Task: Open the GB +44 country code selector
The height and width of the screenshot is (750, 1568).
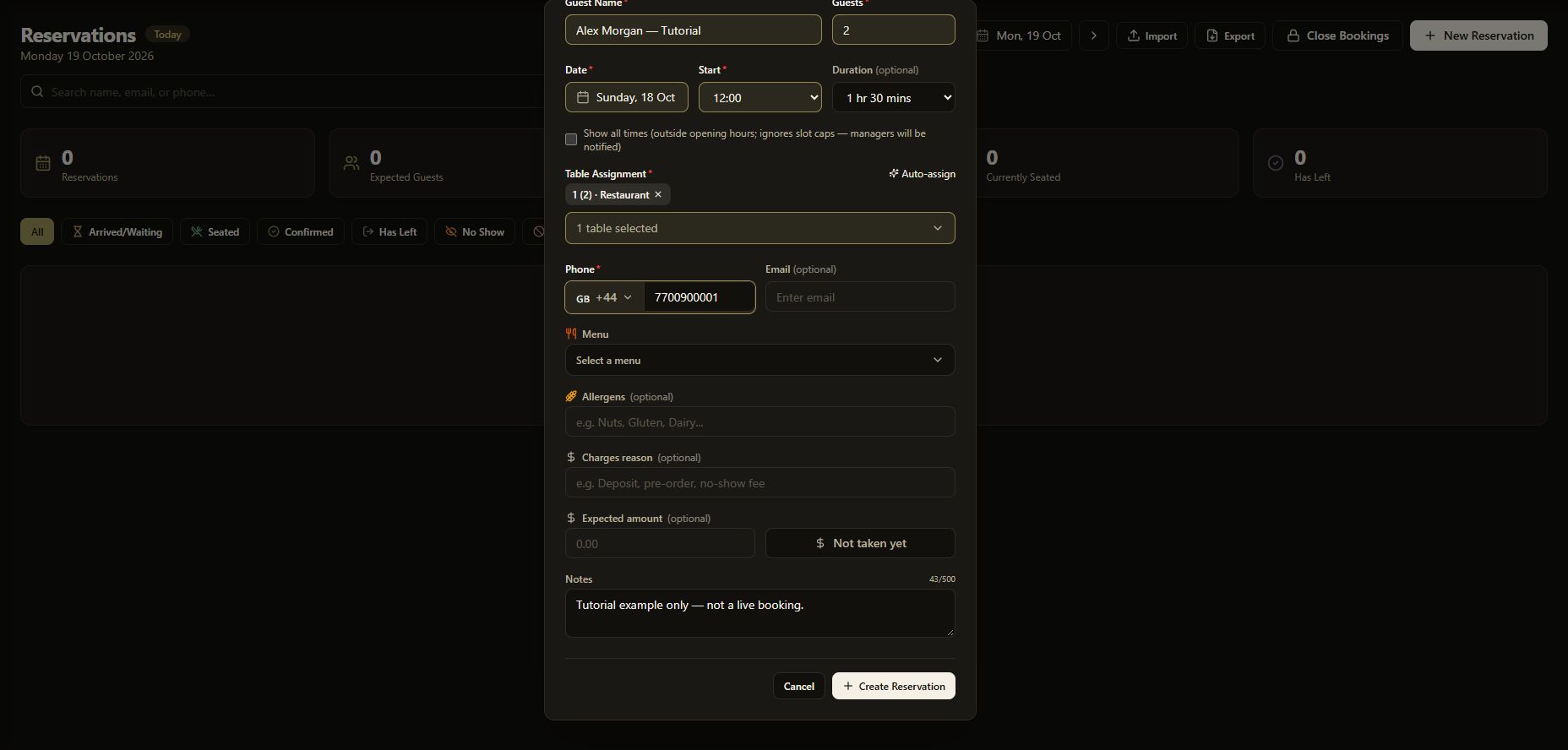Action: (604, 297)
